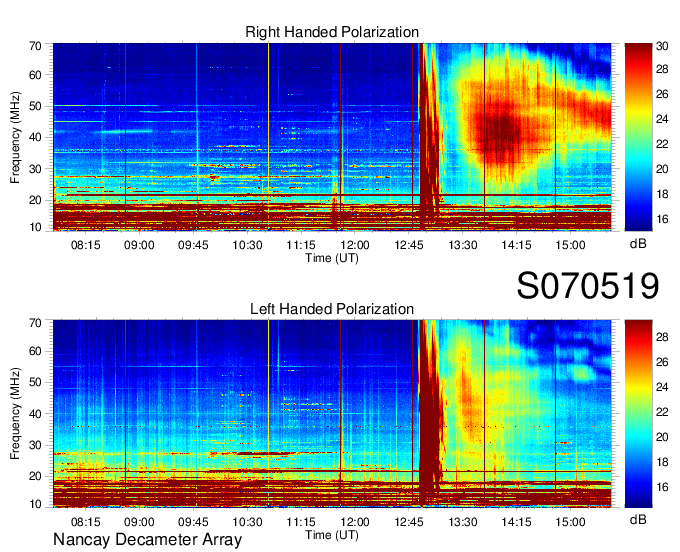The height and width of the screenshot is (552, 680).
Task: Click the 20 MHz tick of the Left Handed plot
Action: (35, 477)
